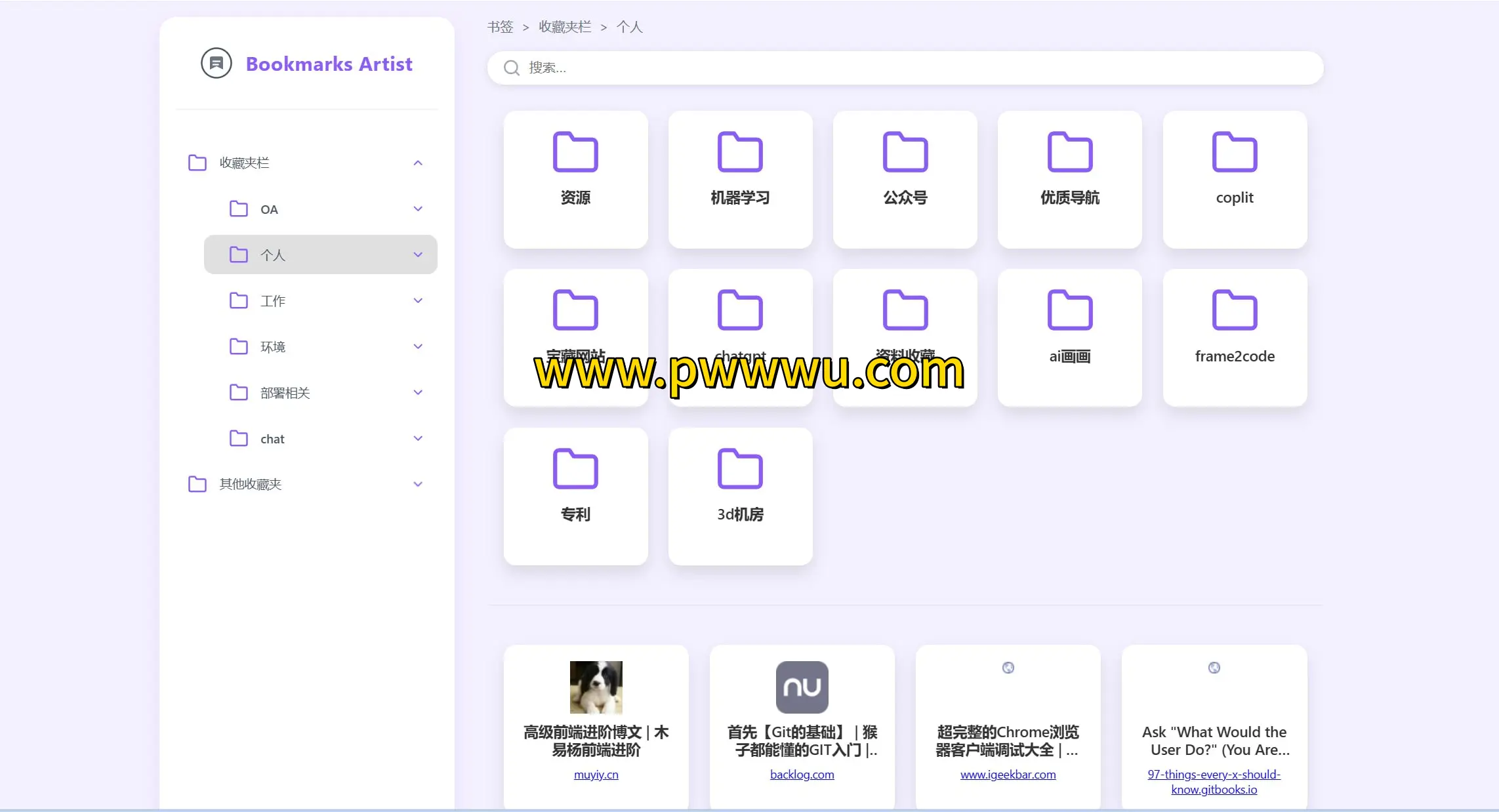Click the Bookmarks Artist logo icon

click(216, 64)
